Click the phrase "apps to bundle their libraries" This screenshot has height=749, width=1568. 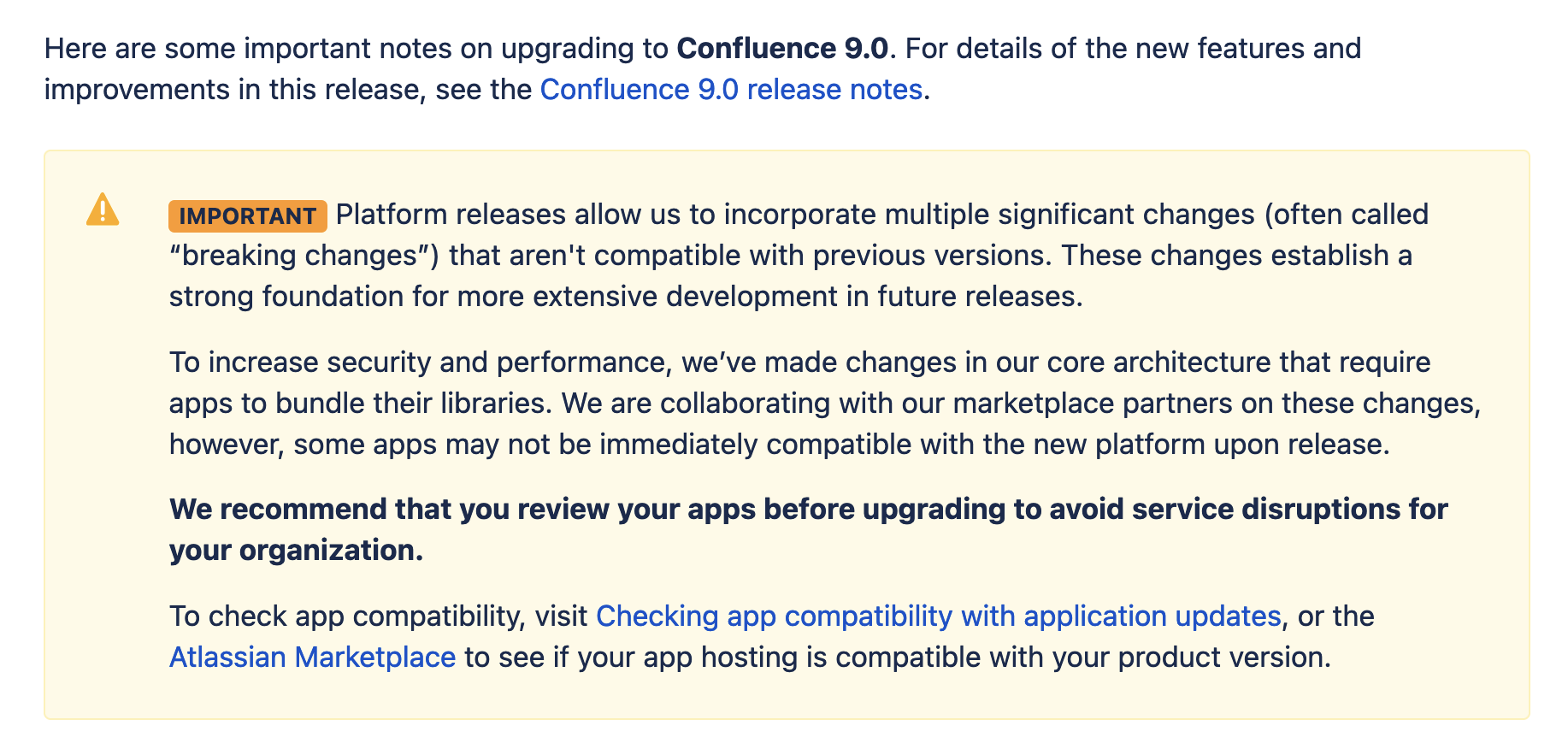click(360, 404)
